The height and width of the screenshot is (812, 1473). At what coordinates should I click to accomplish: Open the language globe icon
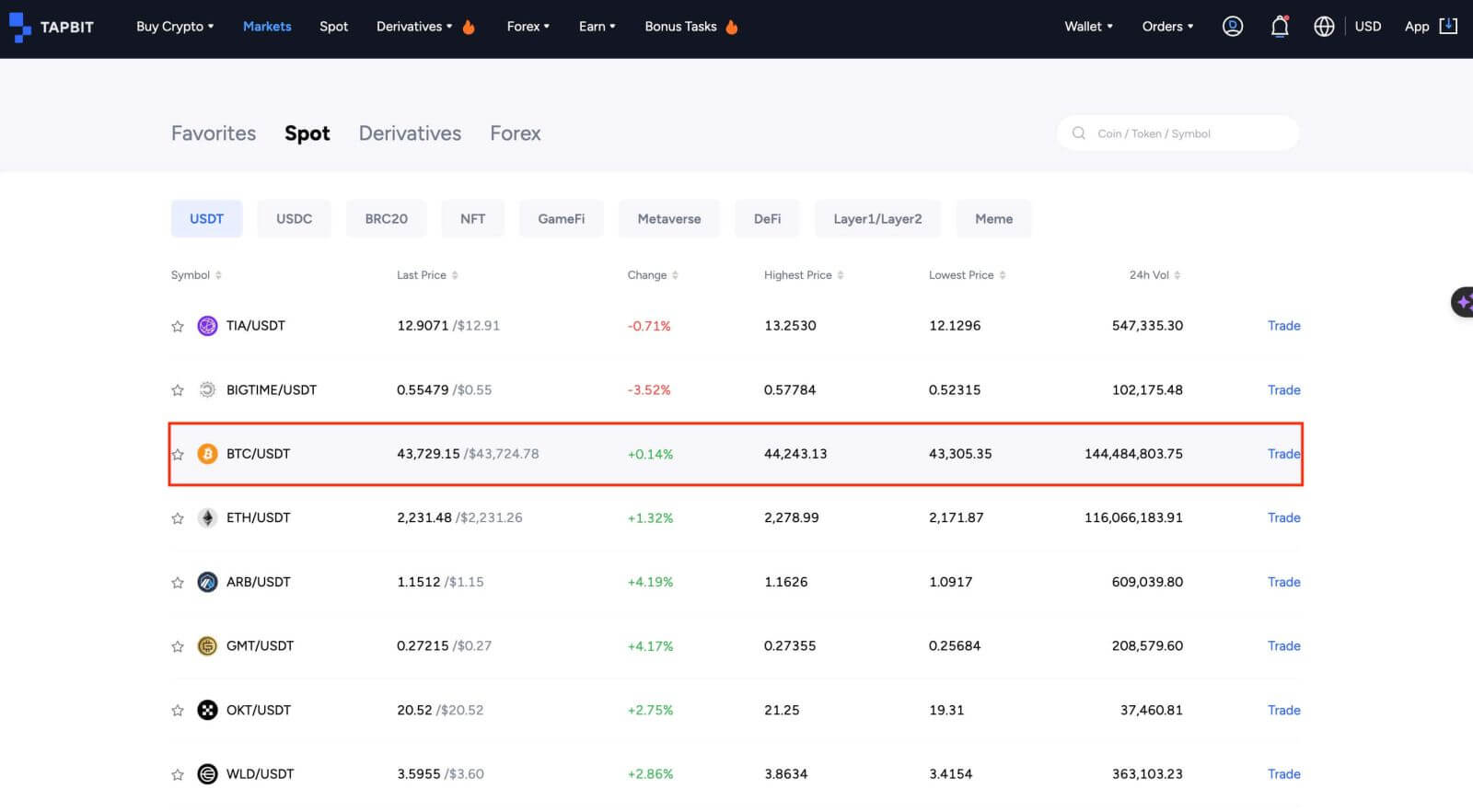click(1324, 27)
